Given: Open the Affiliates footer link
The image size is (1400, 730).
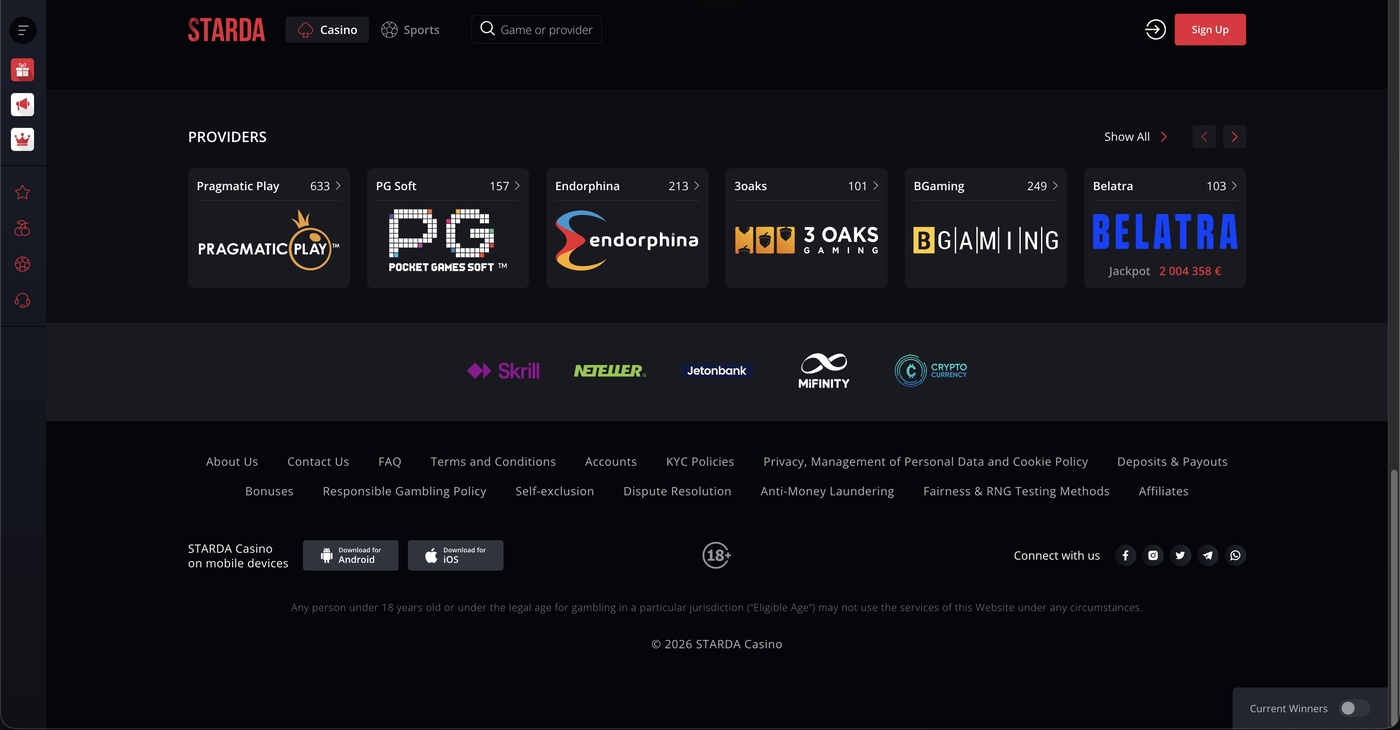Looking at the screenshot, I should 1164,492.
